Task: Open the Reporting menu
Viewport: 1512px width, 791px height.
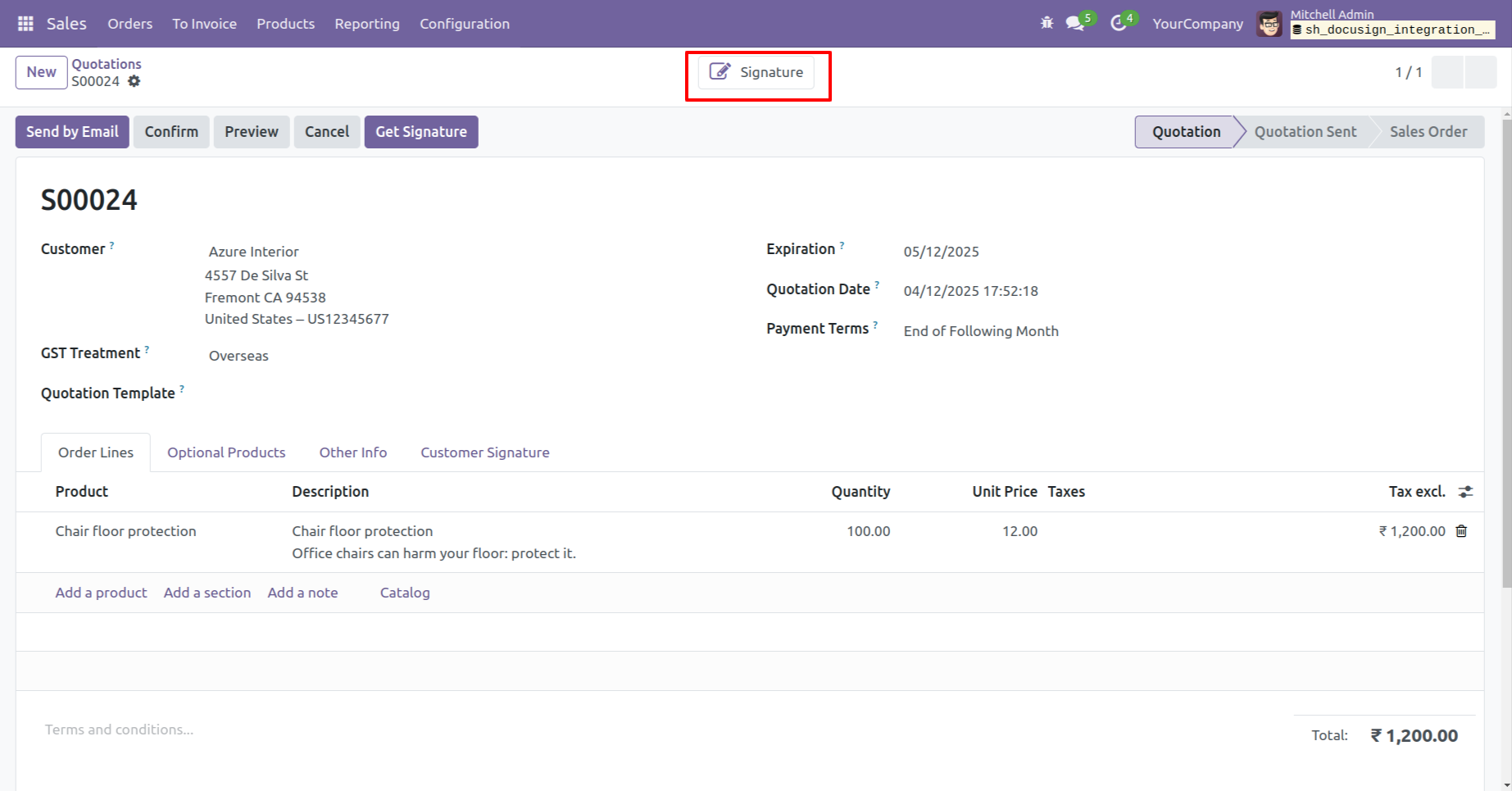Action: (366, 24)
